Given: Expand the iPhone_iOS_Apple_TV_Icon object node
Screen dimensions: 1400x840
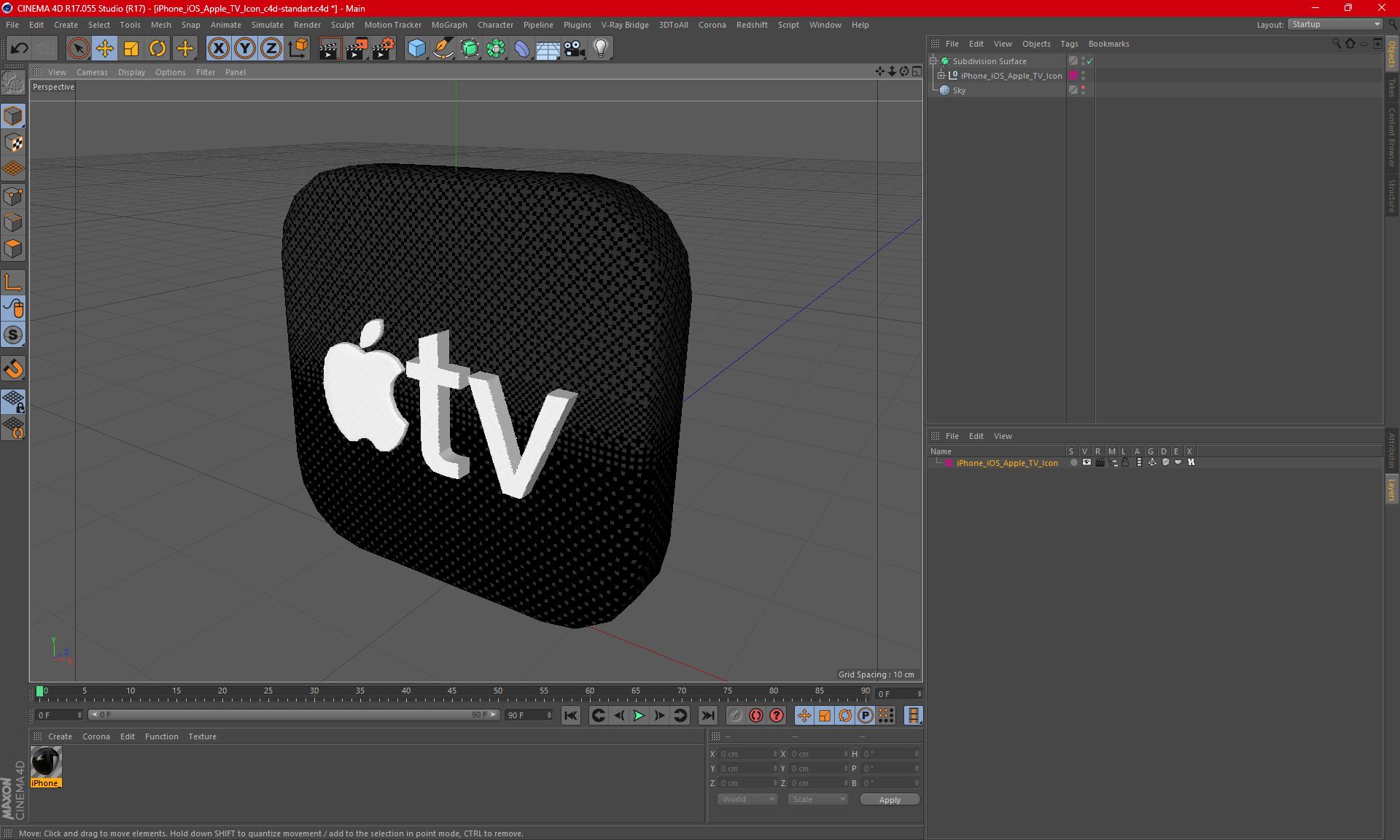Looking at the screenshot, I should tap(941, 76).
